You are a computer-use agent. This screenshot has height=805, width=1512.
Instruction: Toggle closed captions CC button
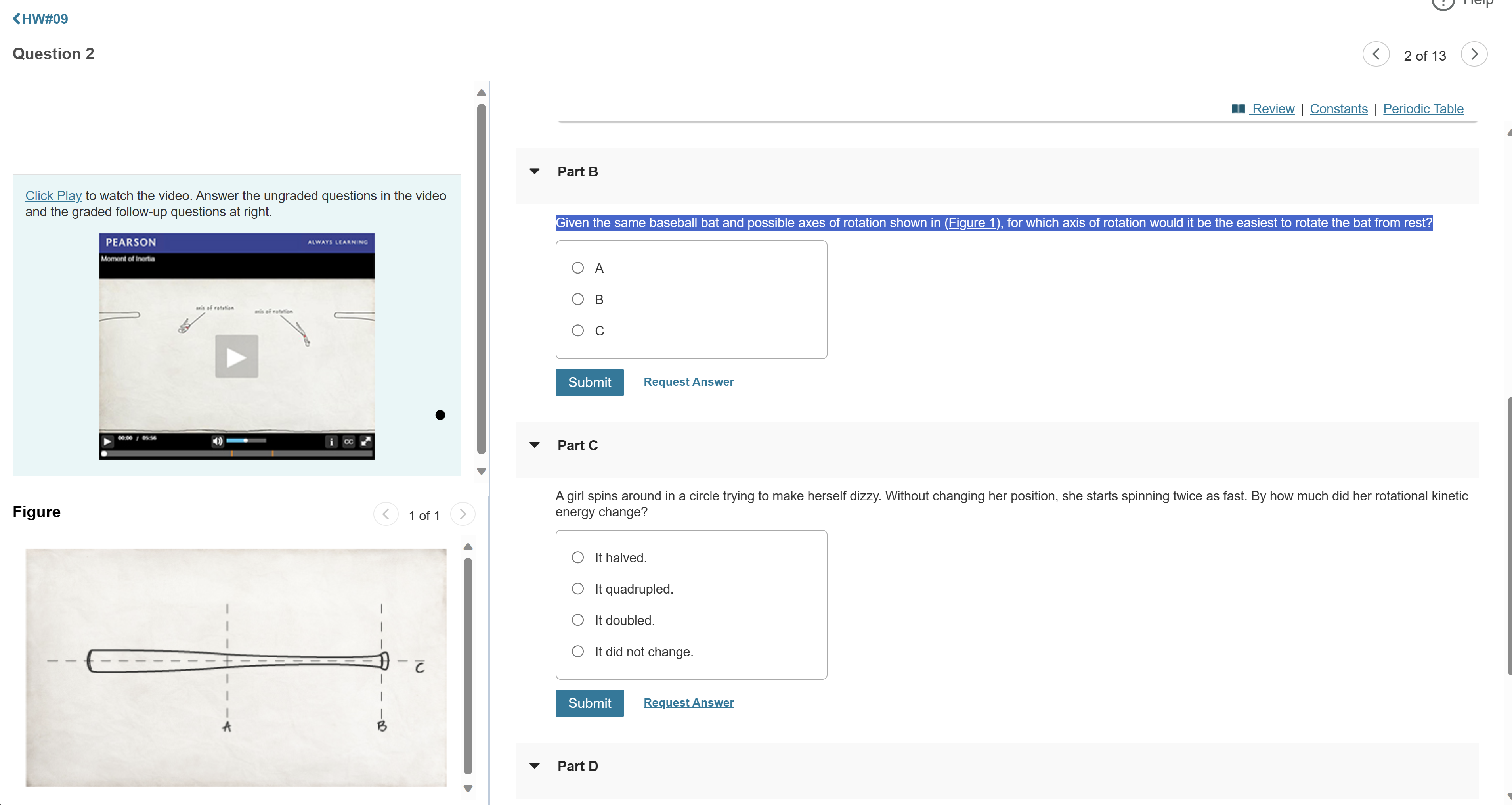(349, 441)
